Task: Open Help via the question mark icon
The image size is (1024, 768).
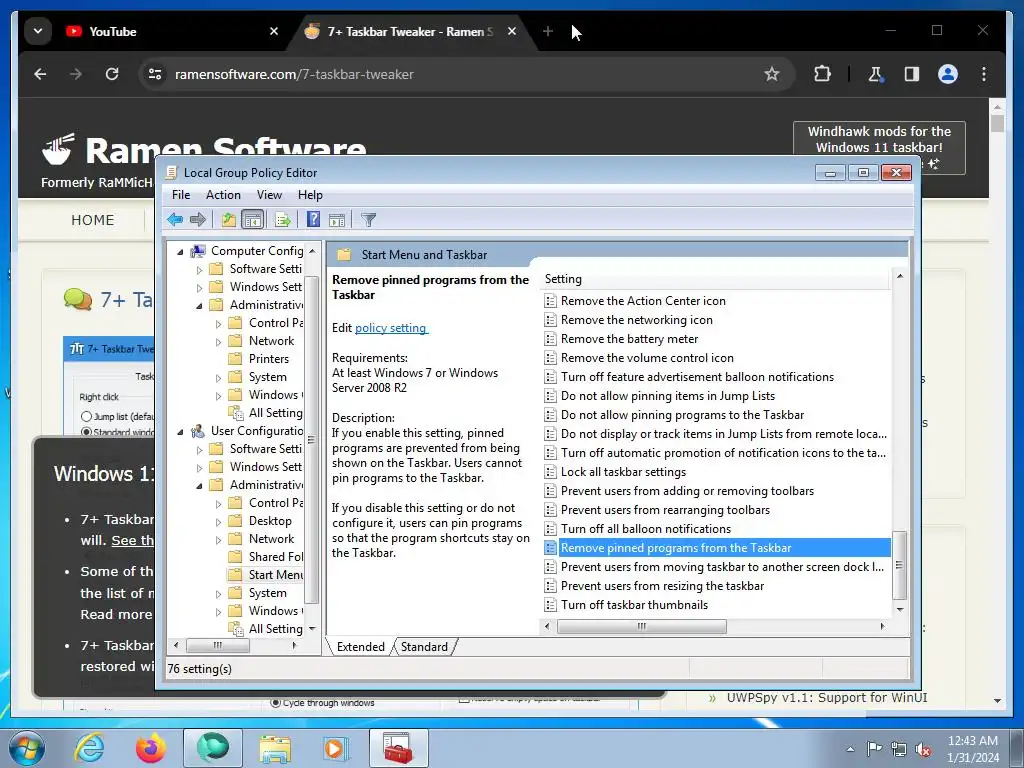Action: [x=313, y=219]
